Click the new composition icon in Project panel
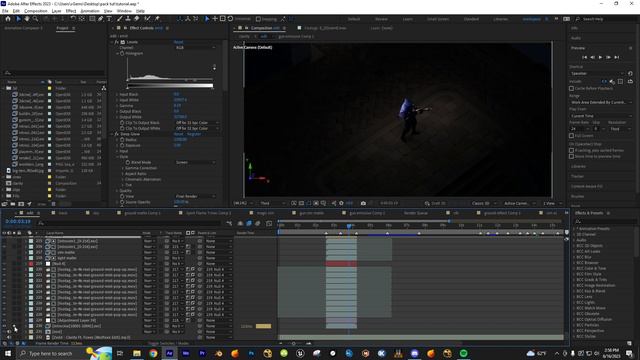Image resolution: width=640 pixels, height=360 pixels. click(x=21, y=204)
